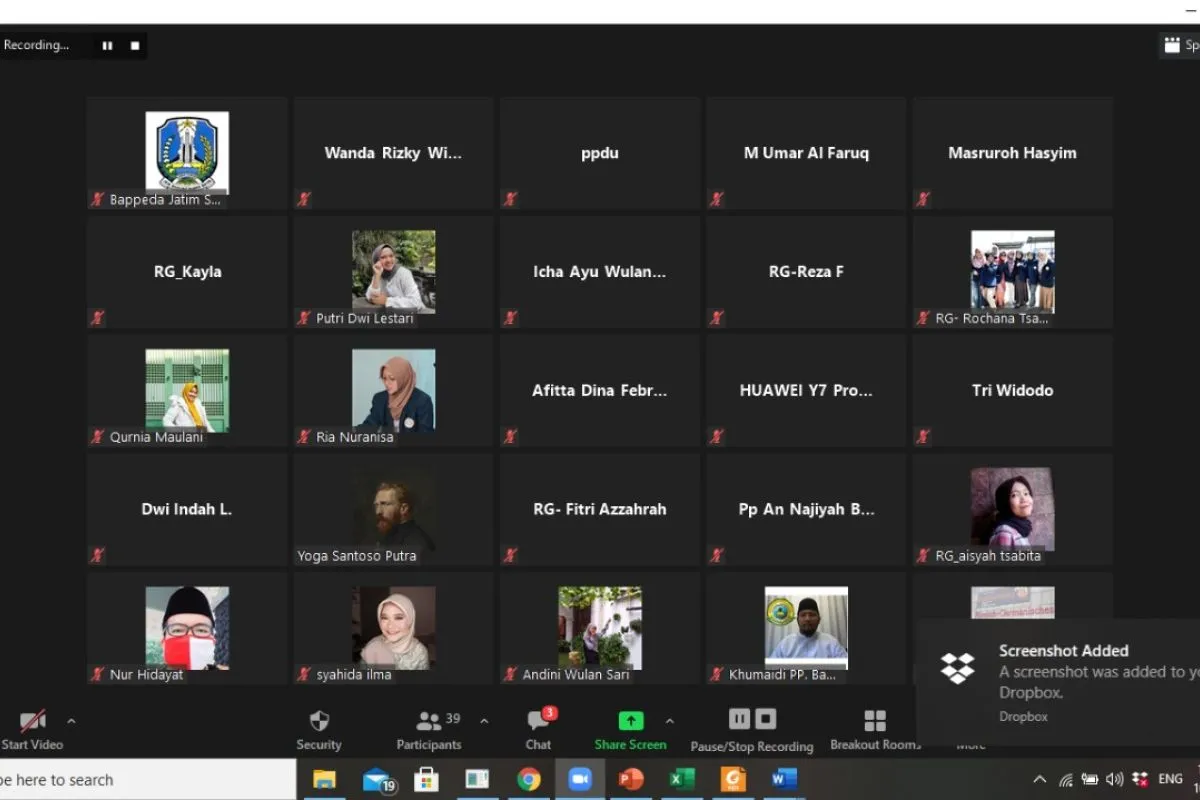Expand the arrow next to Participants
Screen dimensions: 1200x800
pos(484,720)
